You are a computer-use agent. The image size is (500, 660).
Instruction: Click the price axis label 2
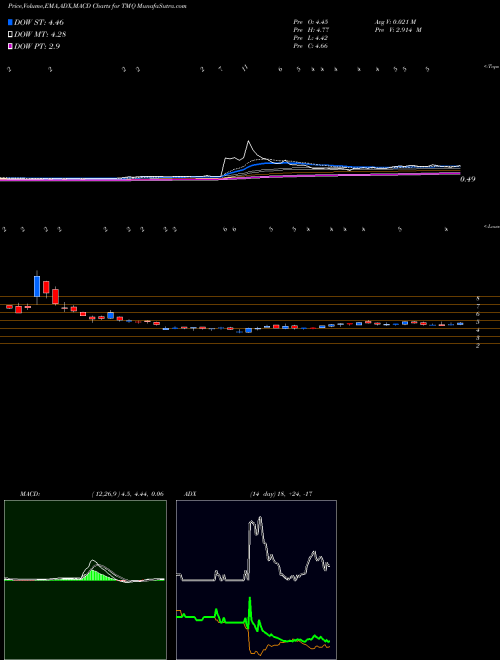[x=478, y=346]
